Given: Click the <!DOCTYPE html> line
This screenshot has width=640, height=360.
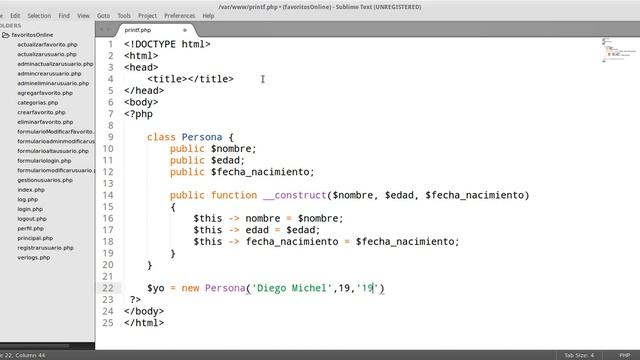Looking at the screenshot, I should coord(167,44).
